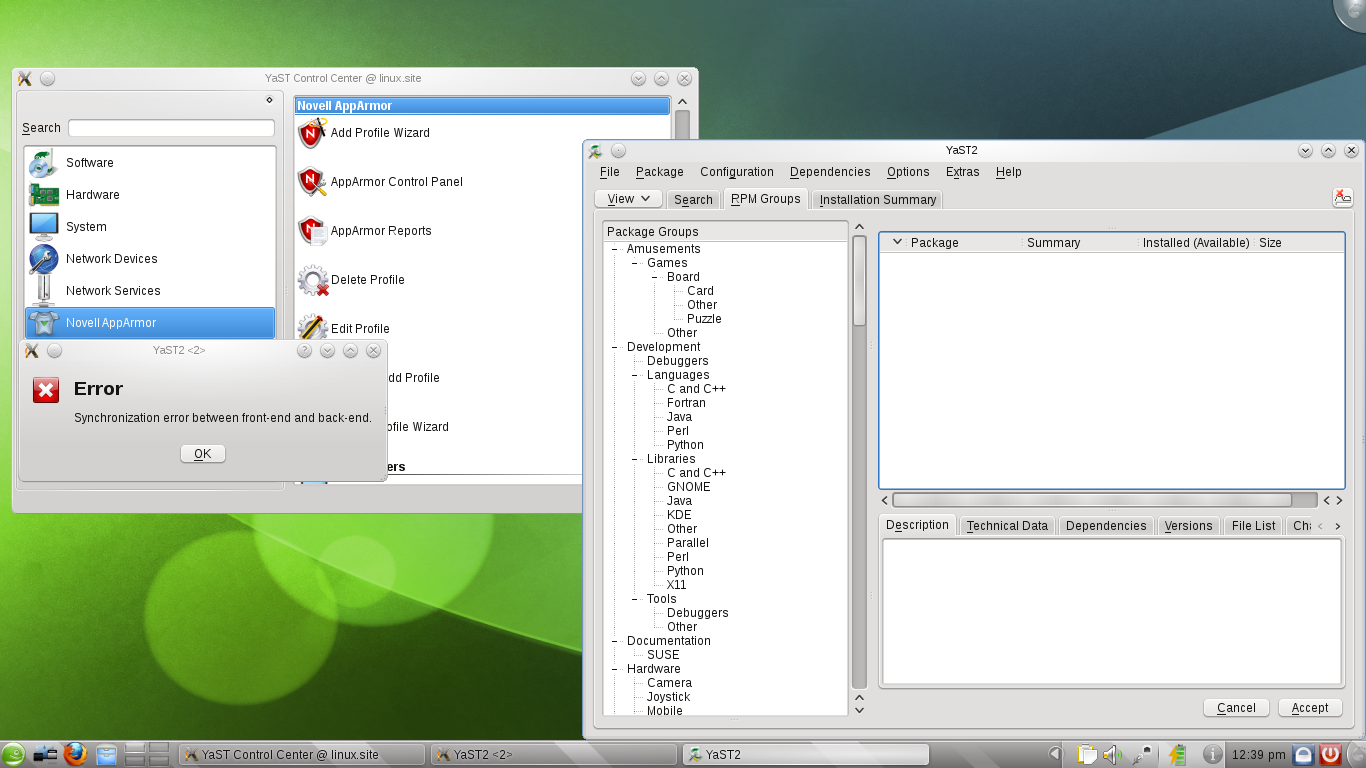This screenshot has height=768, width=1366.
Task: Open the Package menu
Action: click(660, 172)
